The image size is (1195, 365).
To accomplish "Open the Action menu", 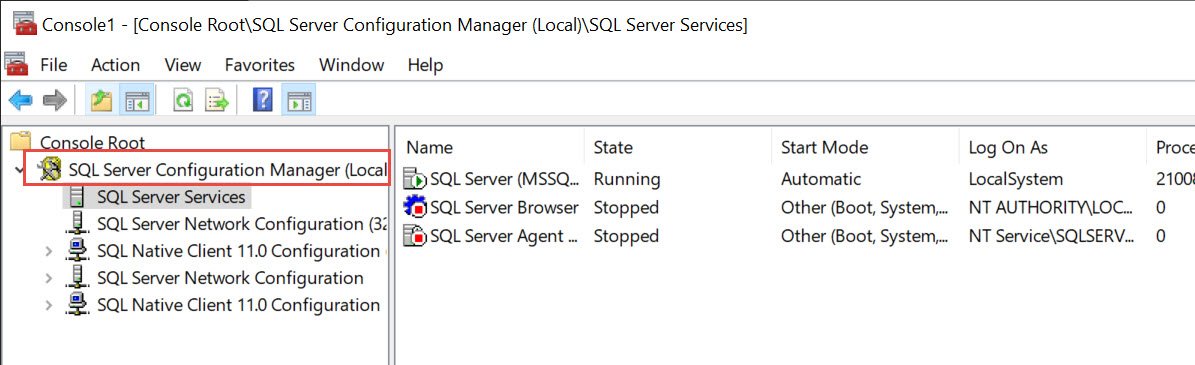I will point(115,65).
